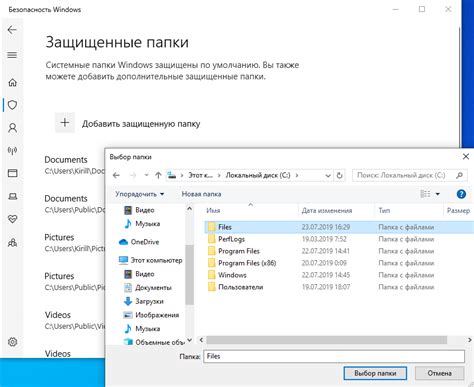Confirm with Выбор папки button

pyautogui.click(x=375, y=373)
